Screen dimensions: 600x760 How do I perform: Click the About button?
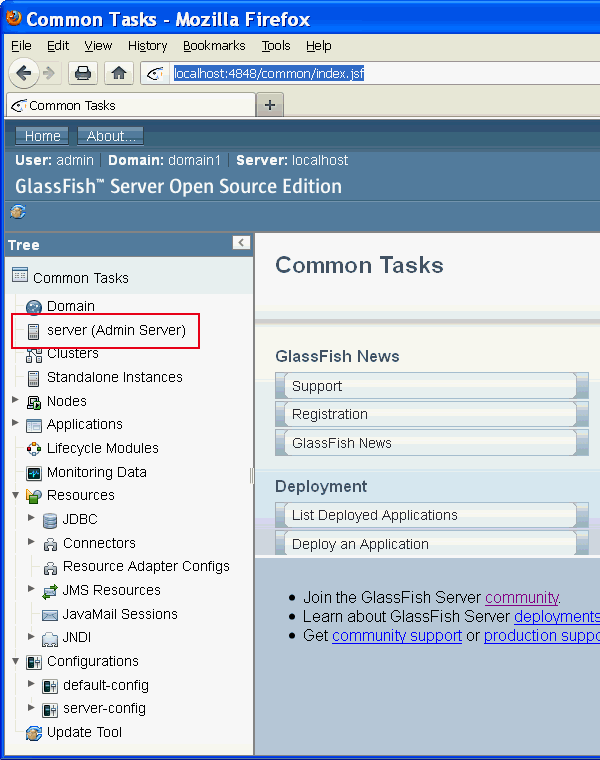pyautogui.click(x=110, y=136)
